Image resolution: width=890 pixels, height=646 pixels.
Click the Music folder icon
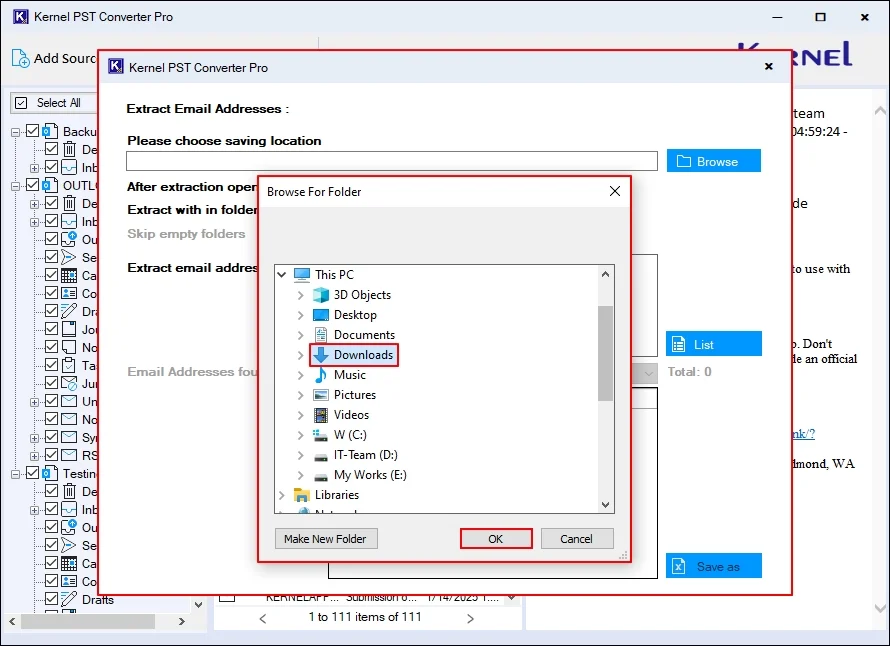tap(320, 375)
